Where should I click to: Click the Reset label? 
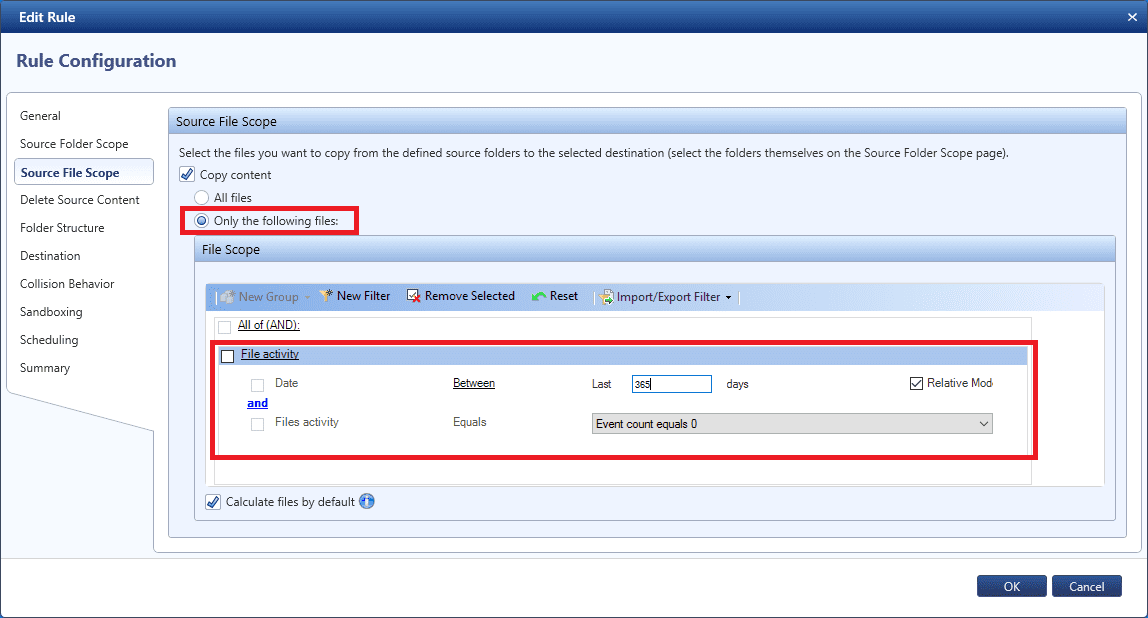pyautogui.click(x=564, y=296)
